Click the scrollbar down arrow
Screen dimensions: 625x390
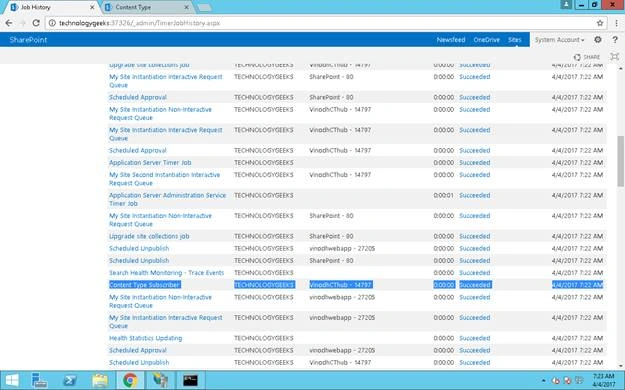[620, 366]
